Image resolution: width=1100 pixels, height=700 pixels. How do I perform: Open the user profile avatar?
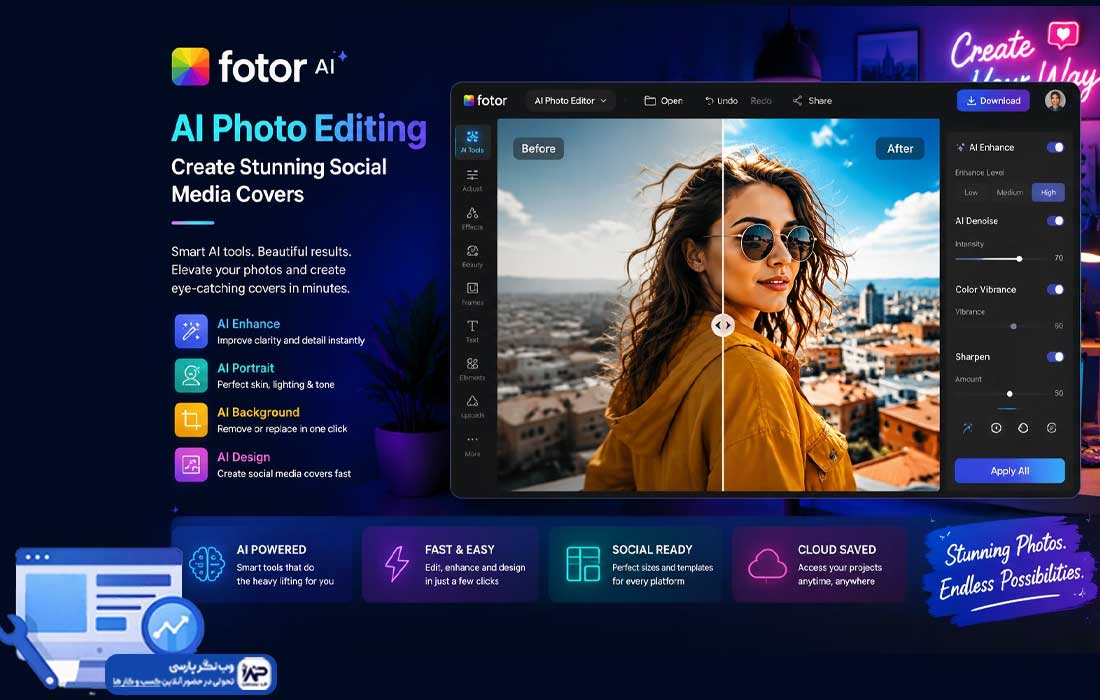[1054, 100]
